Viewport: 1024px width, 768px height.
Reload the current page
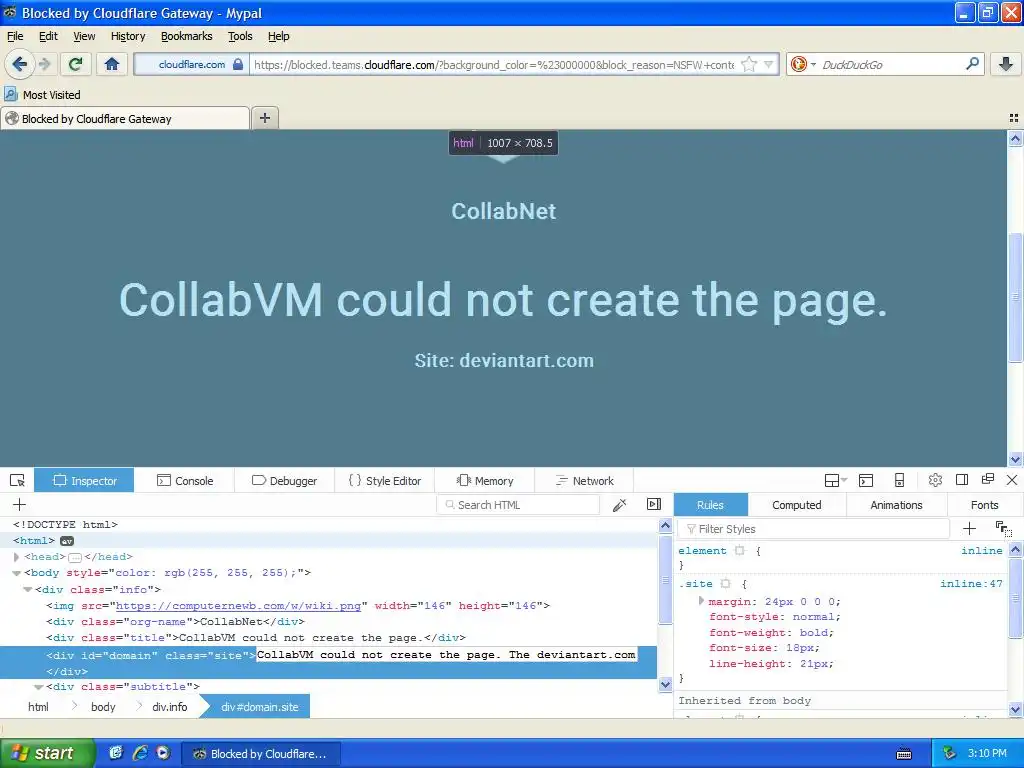pyautogui.click(x=75, y=64)
